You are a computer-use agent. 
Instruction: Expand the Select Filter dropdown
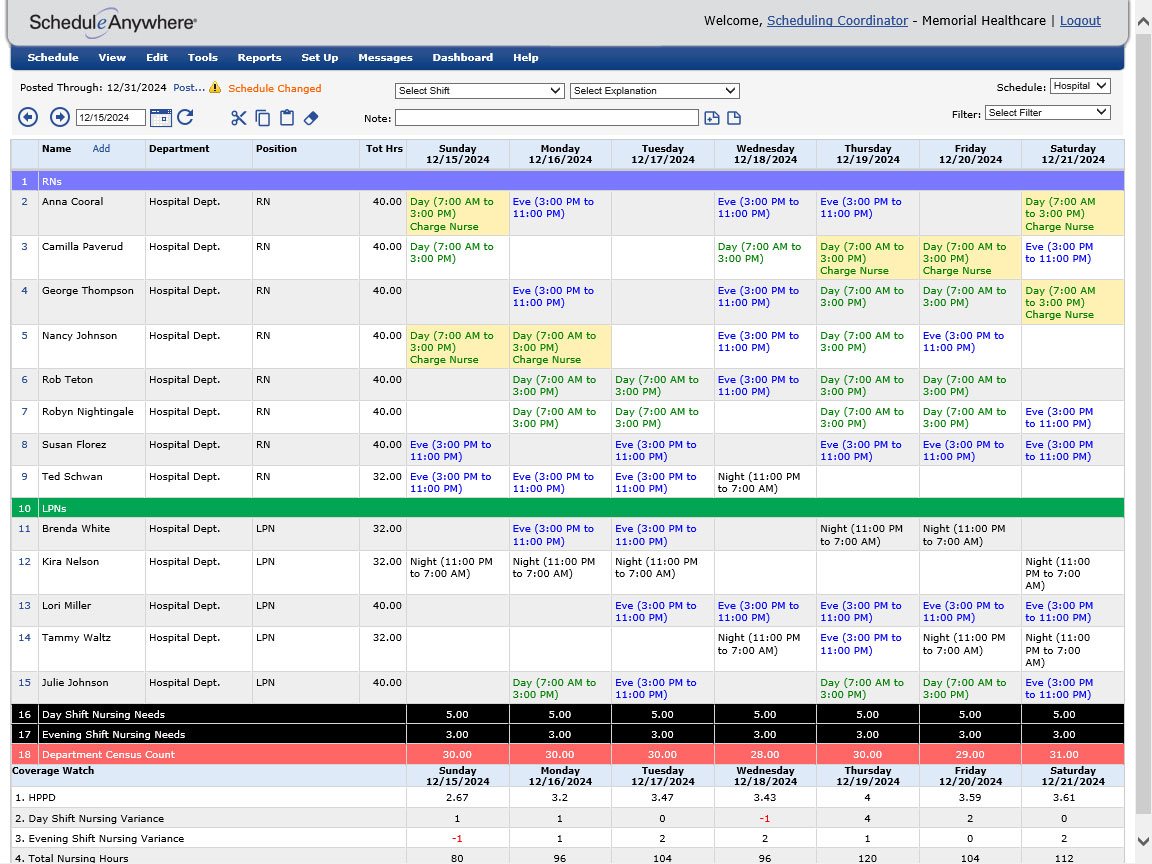[1047, 113]
